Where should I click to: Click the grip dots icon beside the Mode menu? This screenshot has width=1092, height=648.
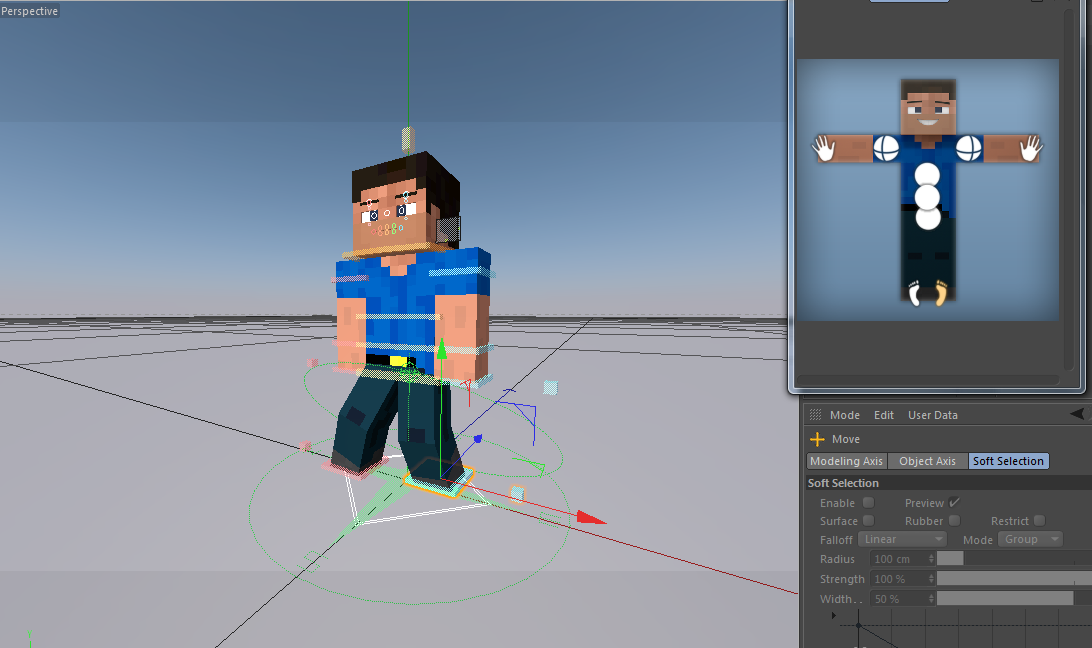pyautogui.click(x=816, y=414)
